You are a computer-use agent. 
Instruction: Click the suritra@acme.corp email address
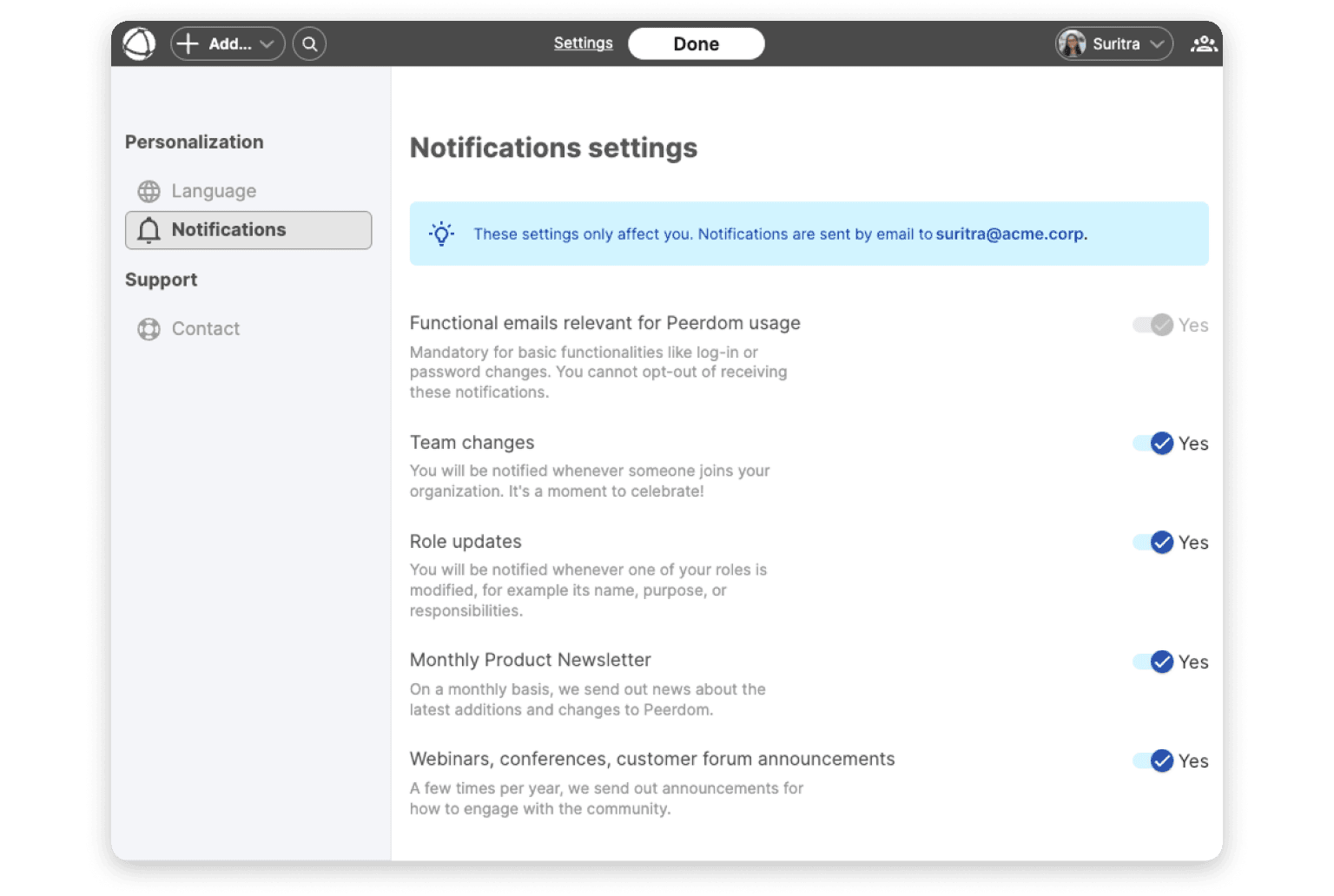(1010, 234)
